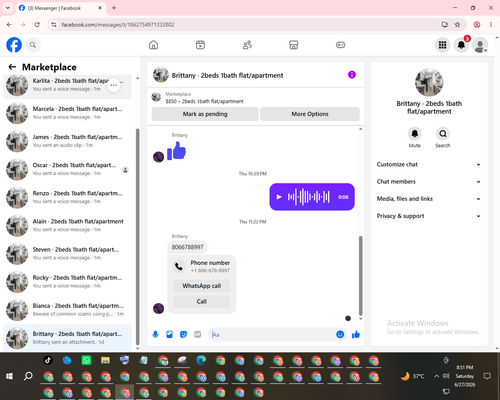The image size is (500, 400).
Task: Open the emoji picker
Action: tap(340, 334)
